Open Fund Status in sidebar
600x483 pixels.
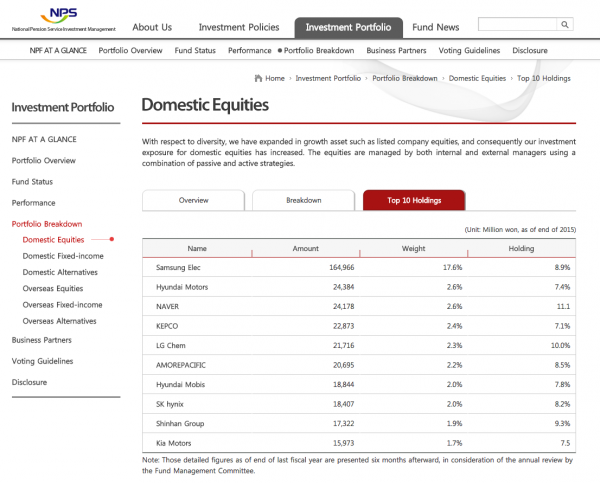[x=32, y=182]
